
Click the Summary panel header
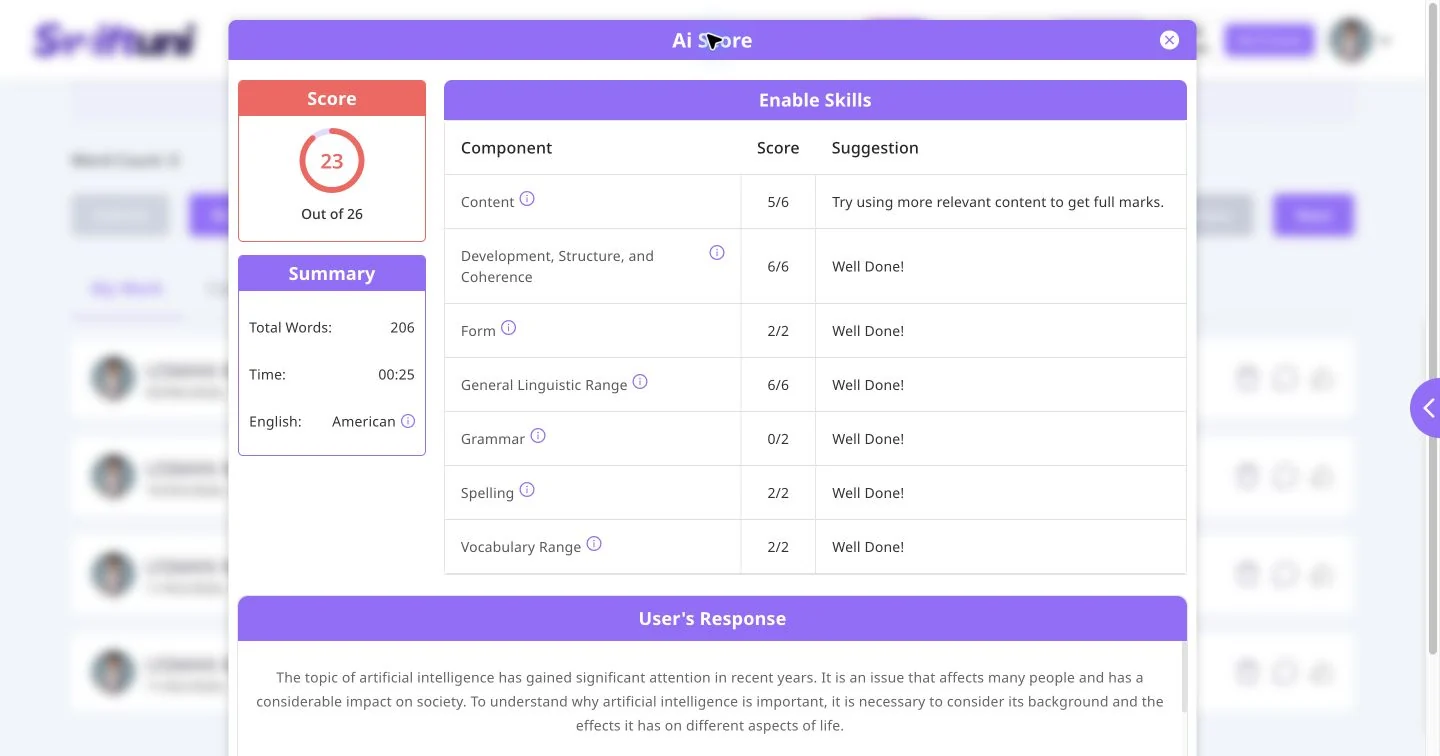pyautogui.click(x=332, y=273)
